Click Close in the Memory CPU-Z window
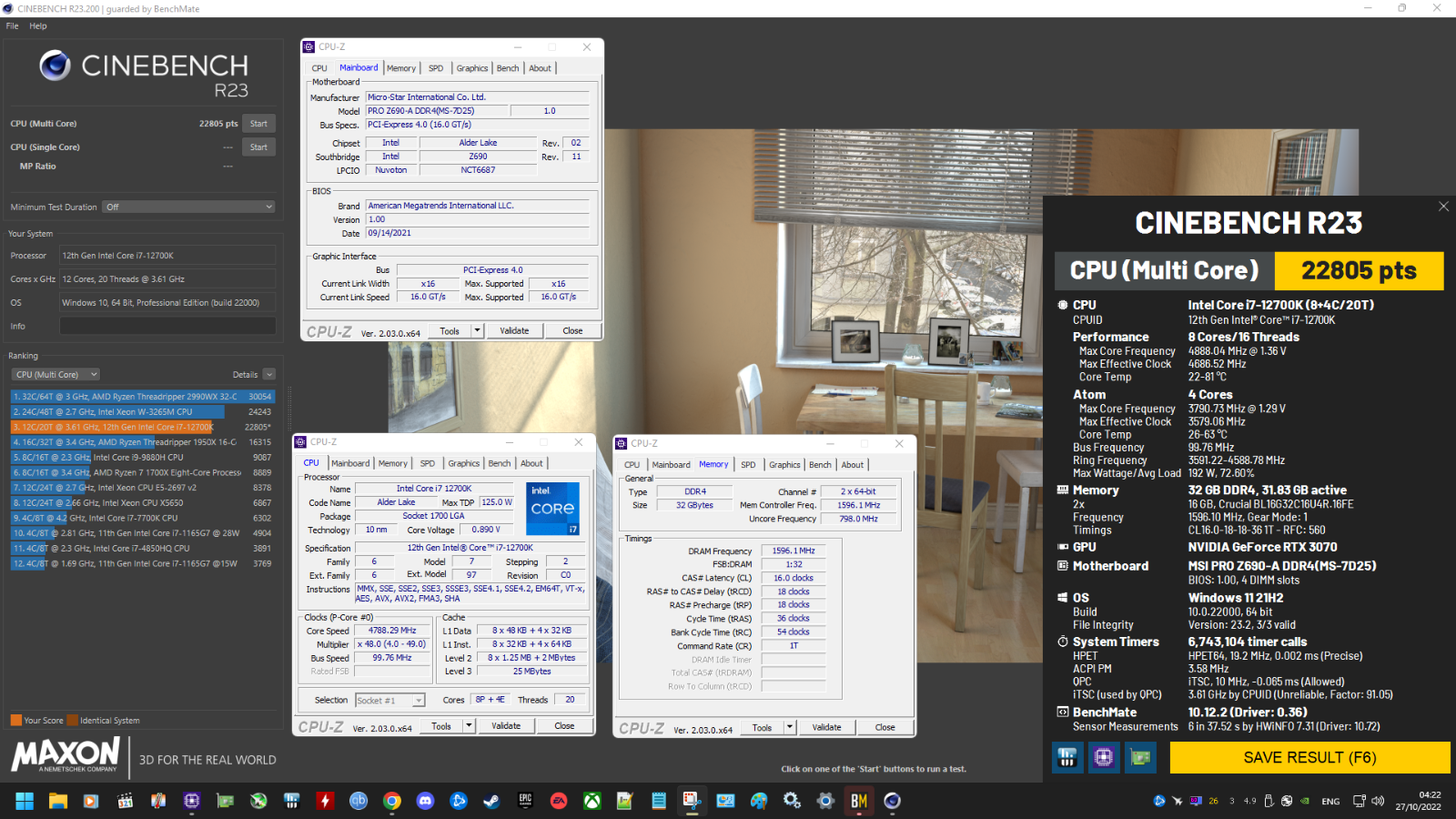1456x819 pixels. click(x=885, y=727)
